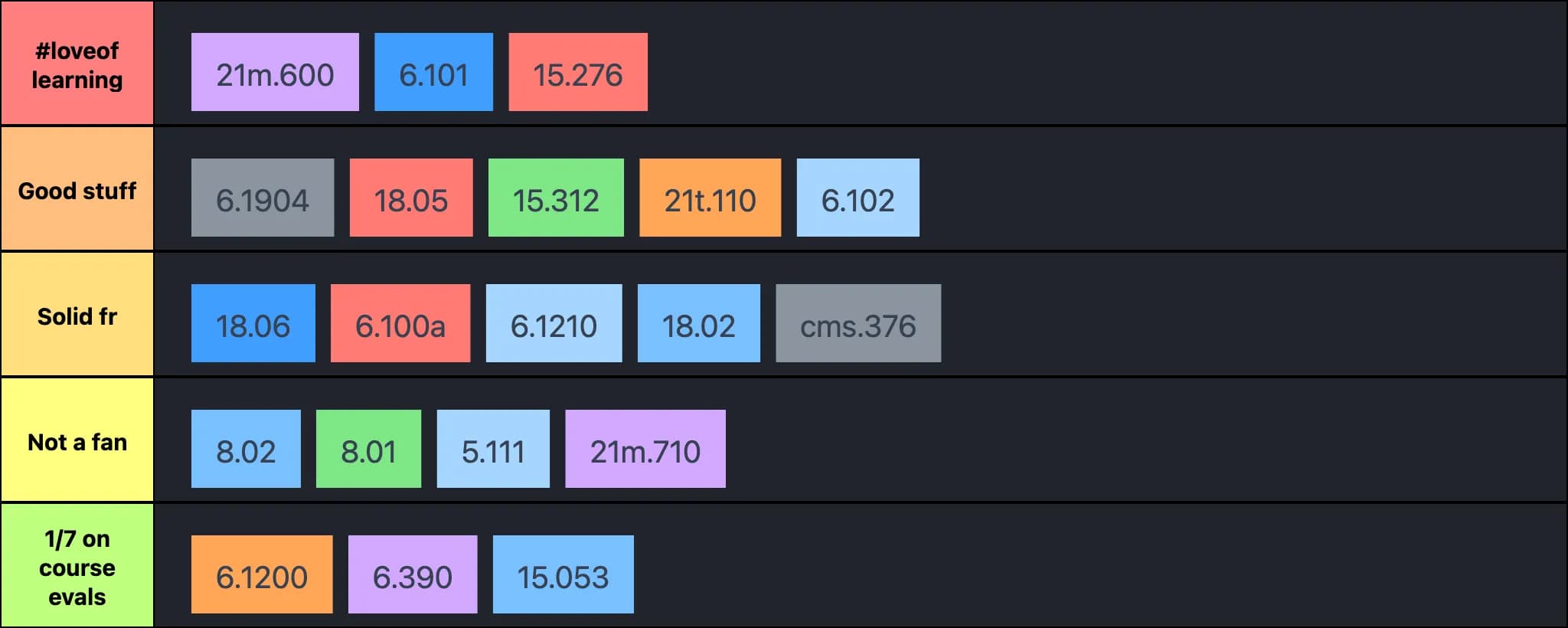
Task: Click the green 8.01 tile
Action: (368, 449)
